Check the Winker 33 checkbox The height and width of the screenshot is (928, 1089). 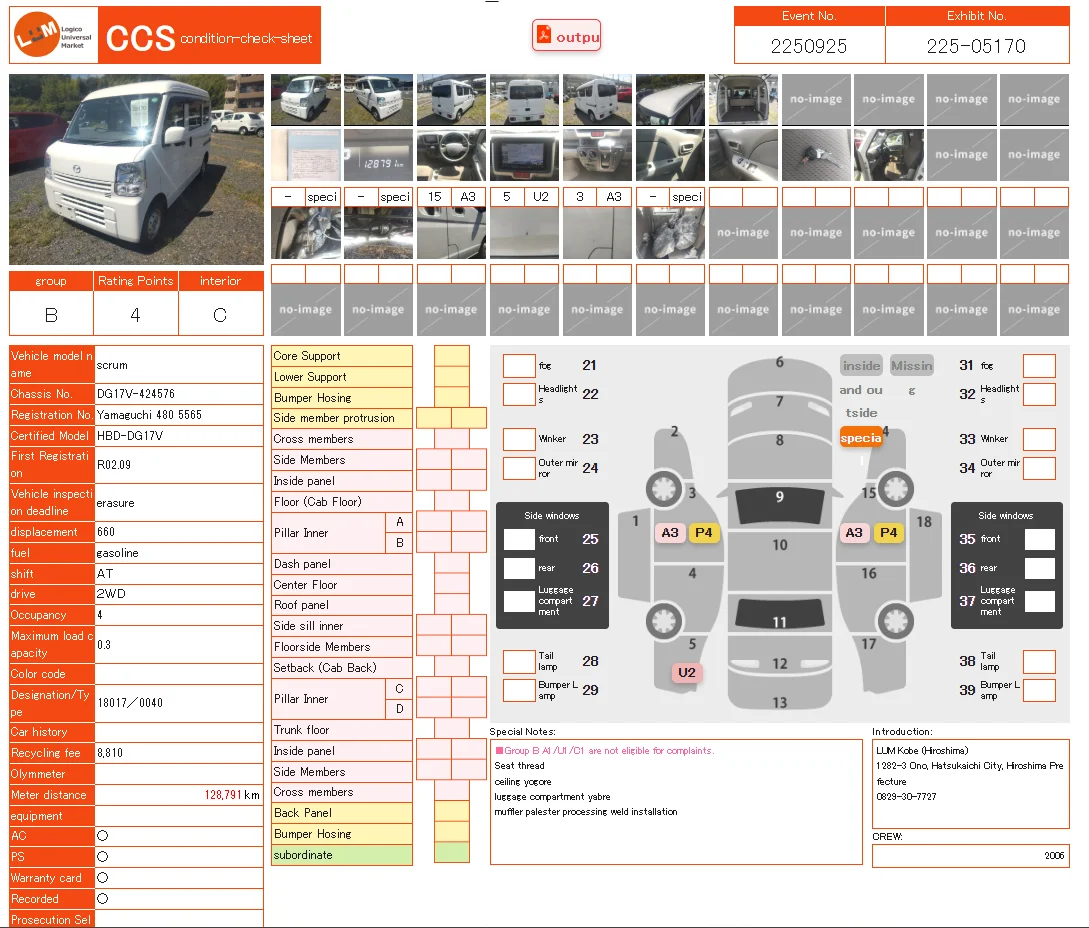1039,439
